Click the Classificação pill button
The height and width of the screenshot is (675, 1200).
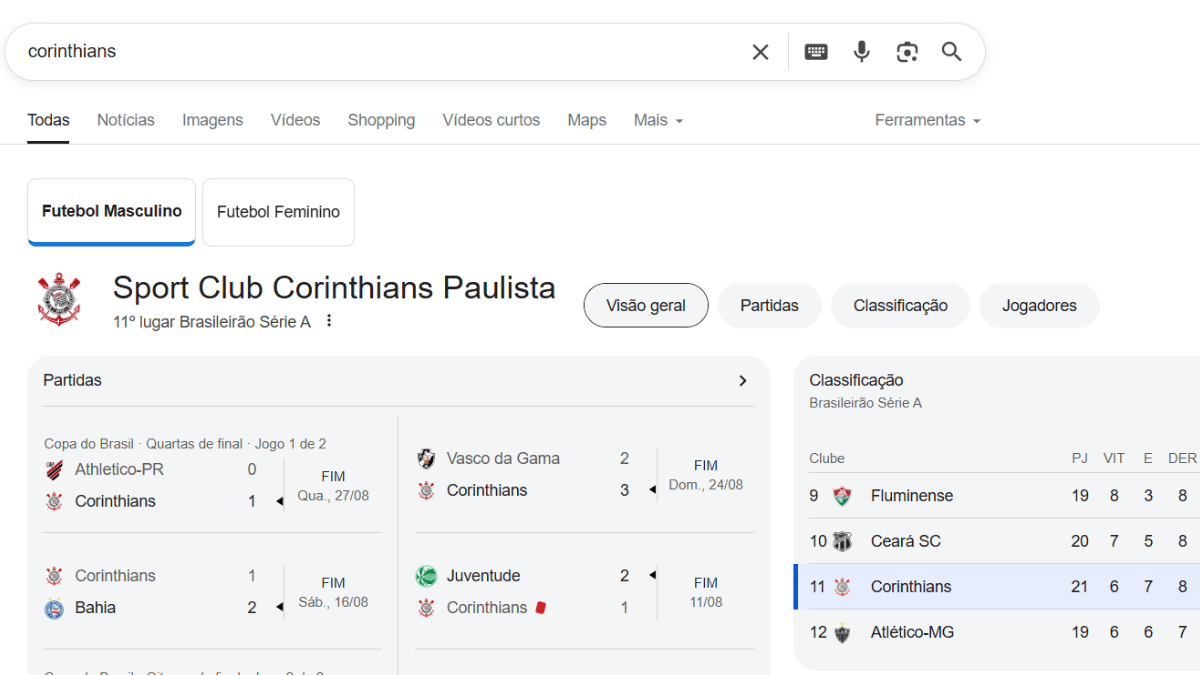[900, 306]
